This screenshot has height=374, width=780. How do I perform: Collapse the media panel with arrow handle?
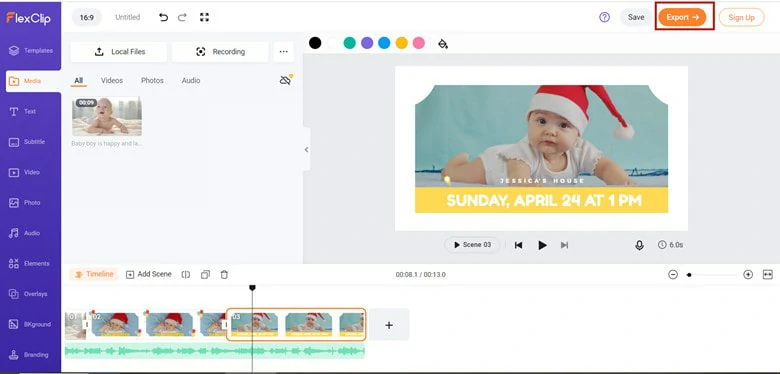pyautogui.click(x=306, y=149)
